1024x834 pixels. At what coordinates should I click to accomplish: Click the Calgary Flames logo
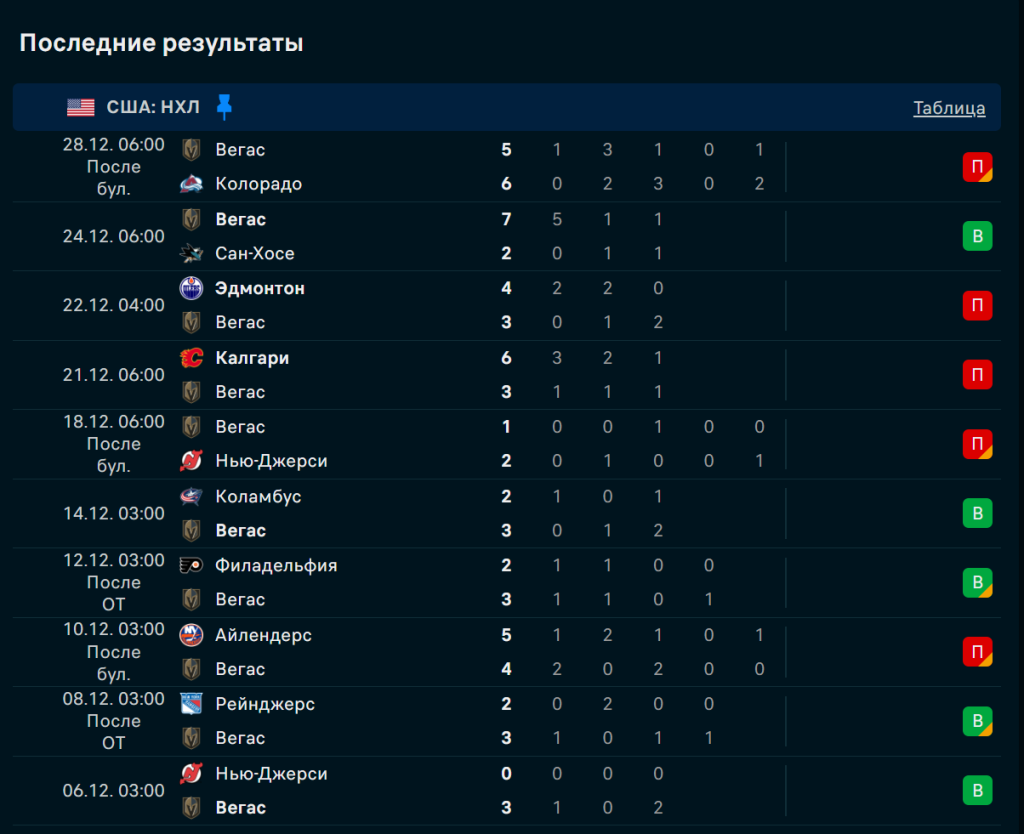tap(191, 357)
